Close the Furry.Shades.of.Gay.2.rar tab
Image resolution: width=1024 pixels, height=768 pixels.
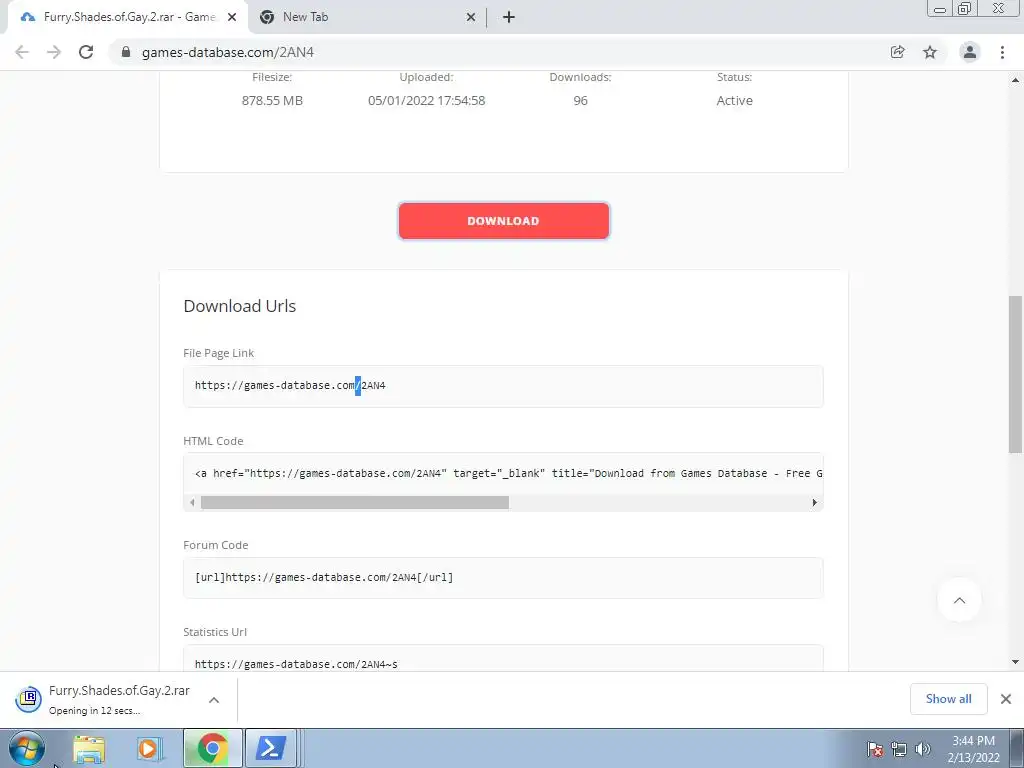(232, 17)
